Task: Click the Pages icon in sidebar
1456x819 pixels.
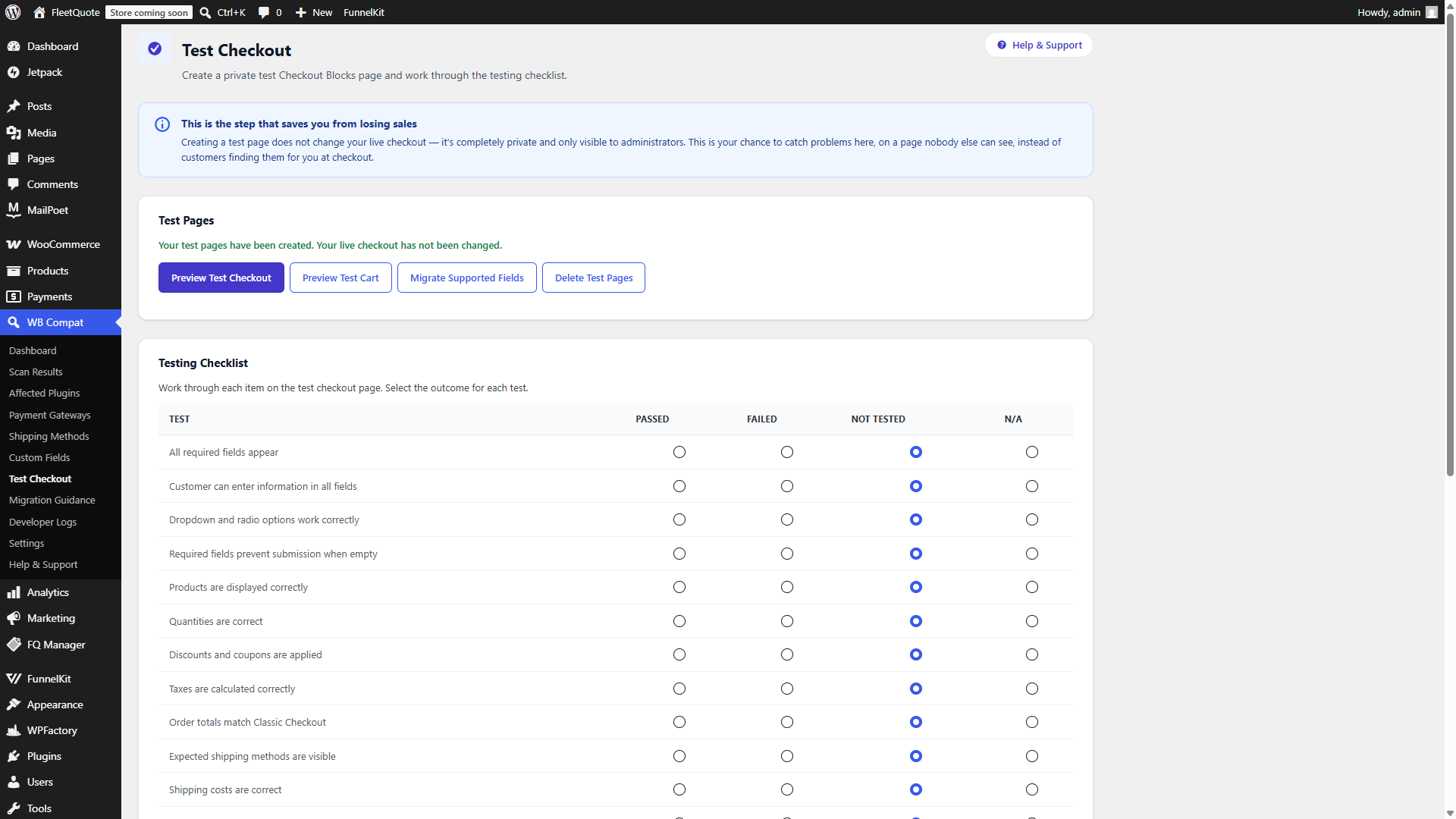Action: [x=14, y=158]
